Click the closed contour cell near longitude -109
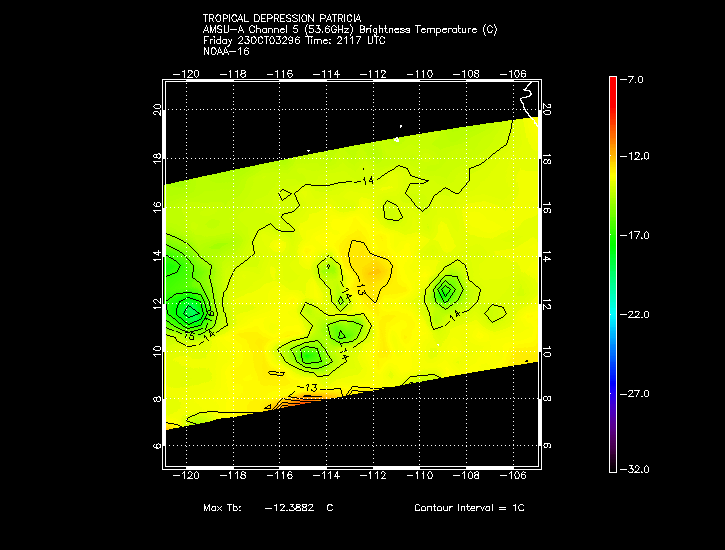Image resolution: width=725 pixels, height=550 pixels. (446, 291)
